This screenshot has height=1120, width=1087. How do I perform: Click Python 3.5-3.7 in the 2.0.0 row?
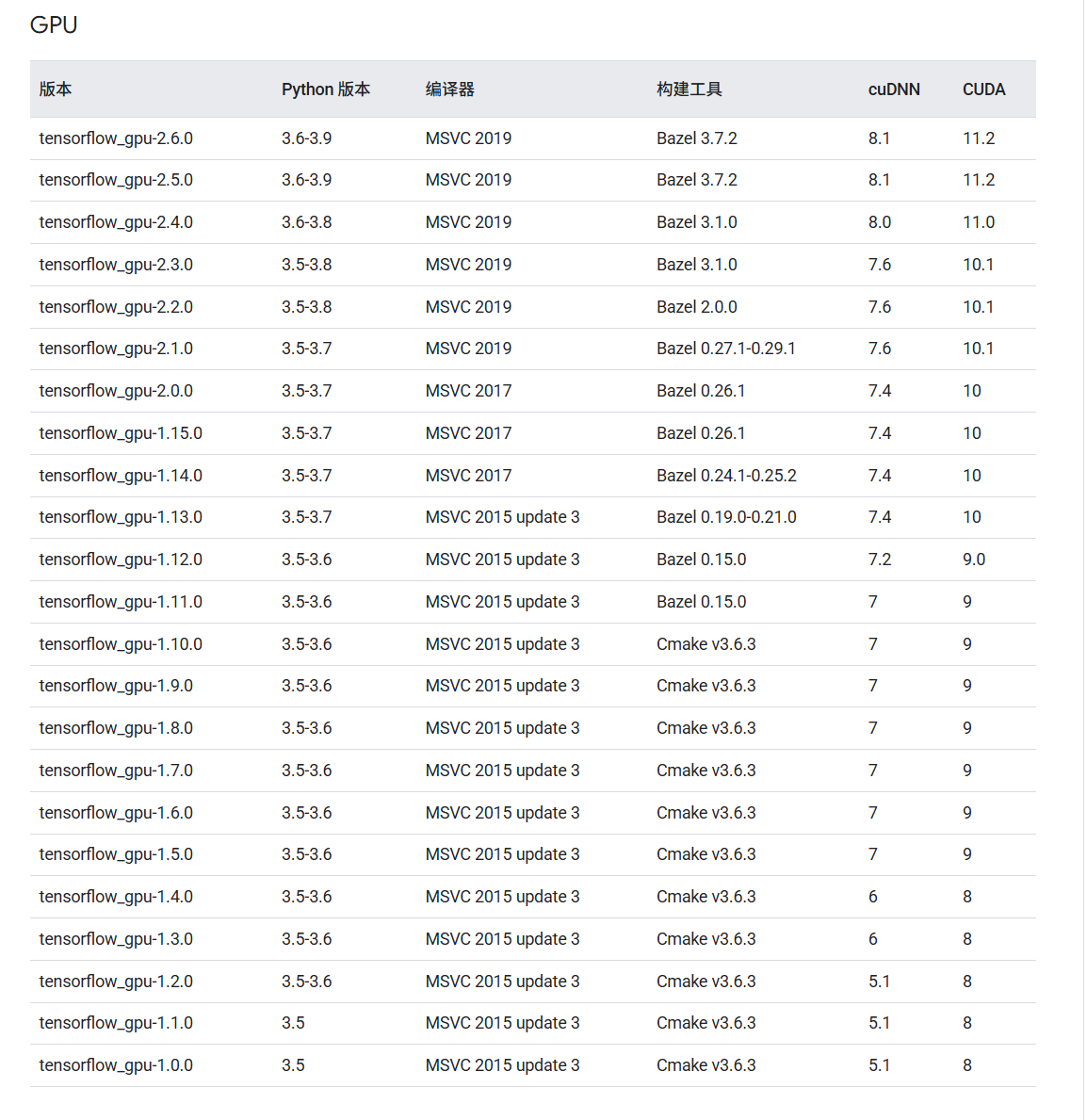306,391
